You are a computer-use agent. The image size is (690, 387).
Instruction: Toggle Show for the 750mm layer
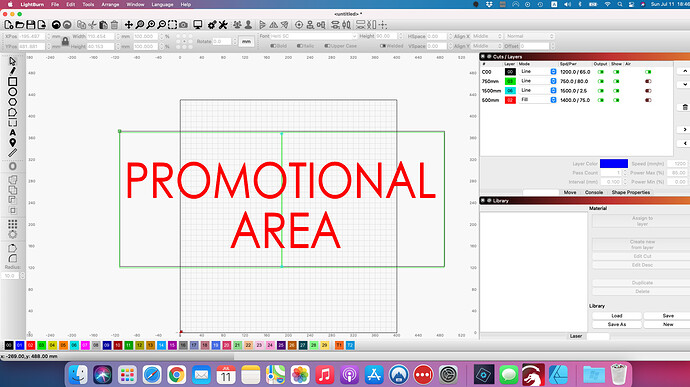click(x=616, y=81)
